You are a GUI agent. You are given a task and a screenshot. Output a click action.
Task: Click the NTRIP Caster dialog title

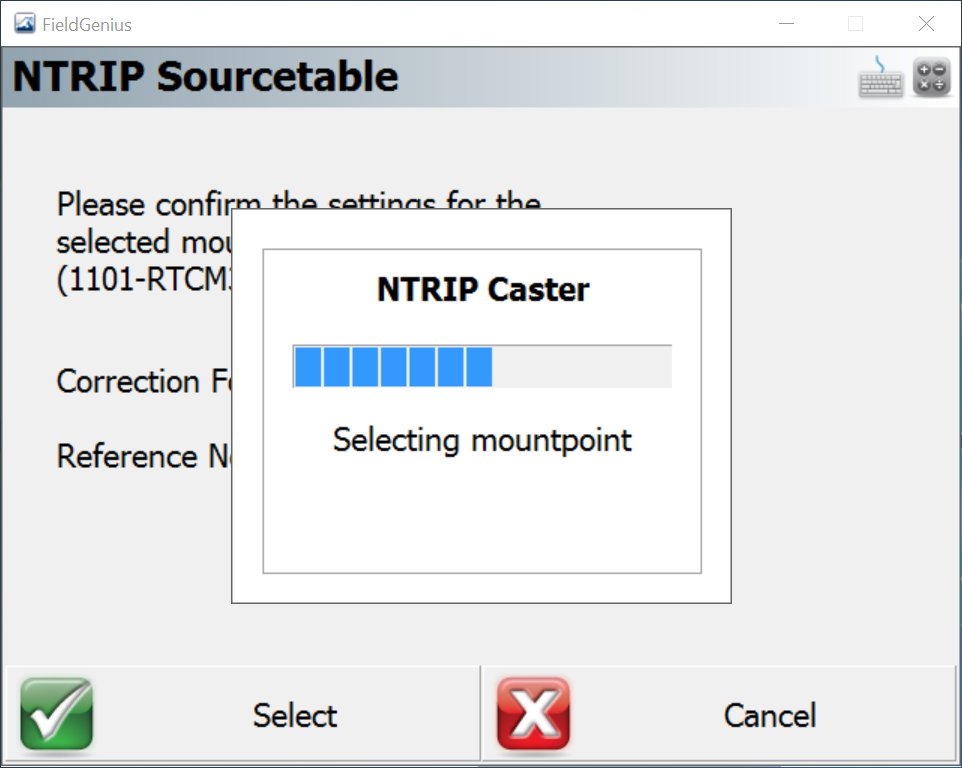pyautogui.click(x=481, y=290)
